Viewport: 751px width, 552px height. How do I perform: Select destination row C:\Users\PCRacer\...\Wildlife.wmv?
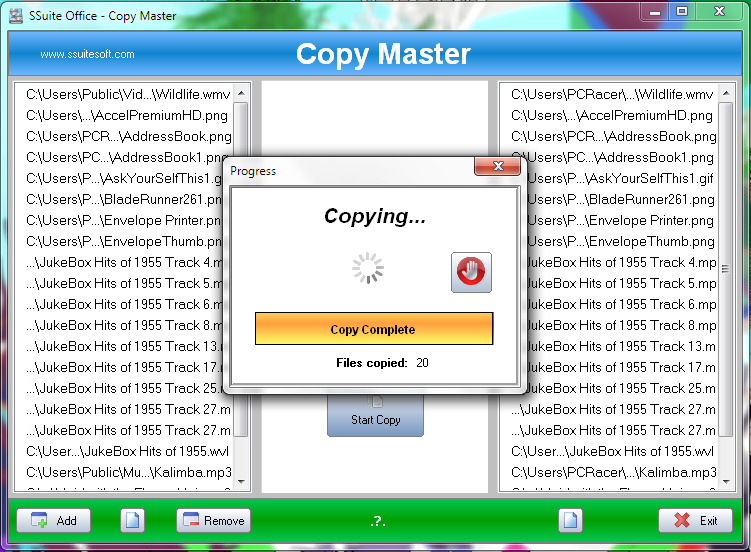[612, 94]
